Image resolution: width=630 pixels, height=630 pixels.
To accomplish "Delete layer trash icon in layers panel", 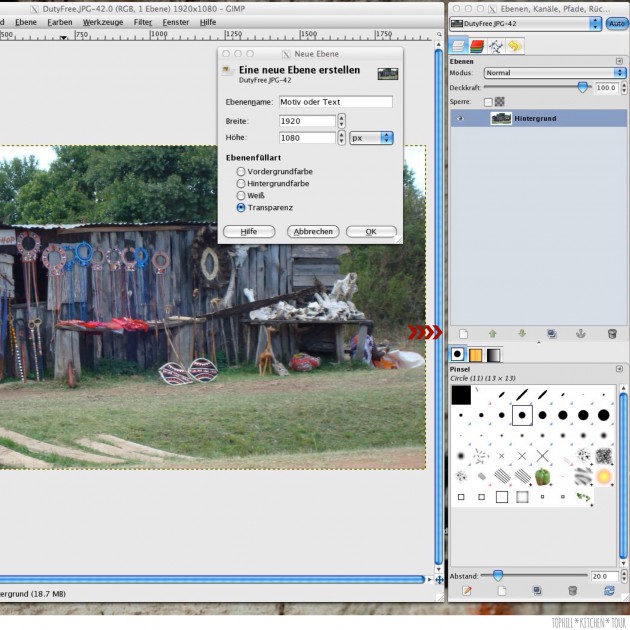I will pos(612,334).
